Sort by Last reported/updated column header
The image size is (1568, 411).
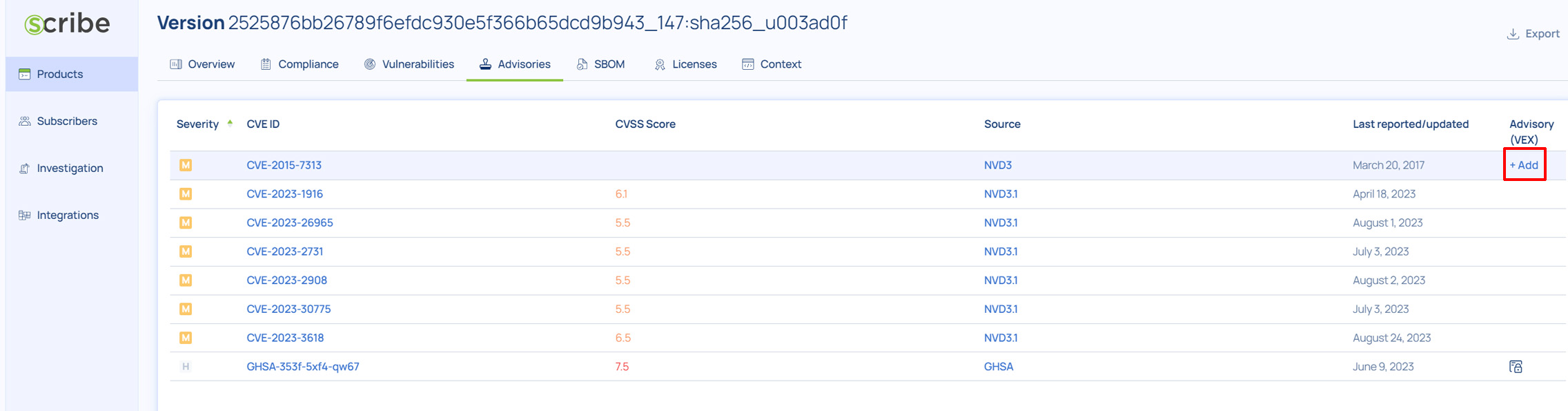click(1411, 124)
